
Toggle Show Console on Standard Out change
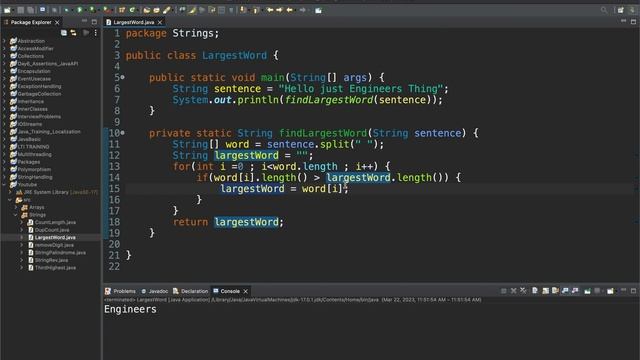(565, 291)
